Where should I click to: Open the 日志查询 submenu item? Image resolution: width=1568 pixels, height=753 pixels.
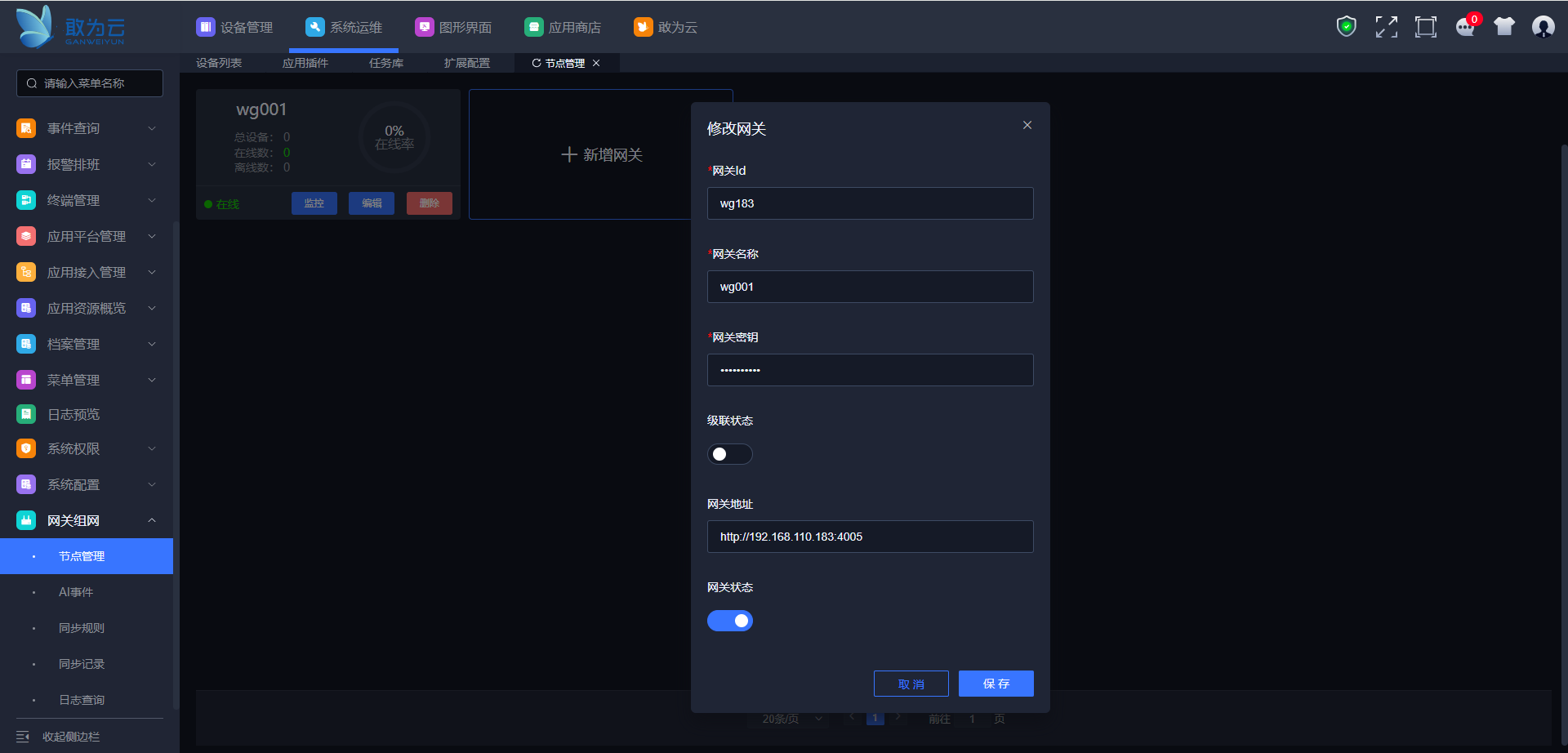87,700
